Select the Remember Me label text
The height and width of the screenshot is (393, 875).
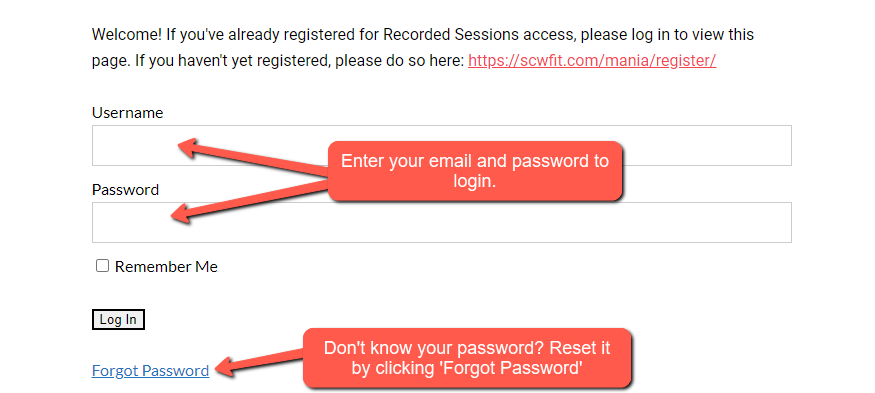166,267
